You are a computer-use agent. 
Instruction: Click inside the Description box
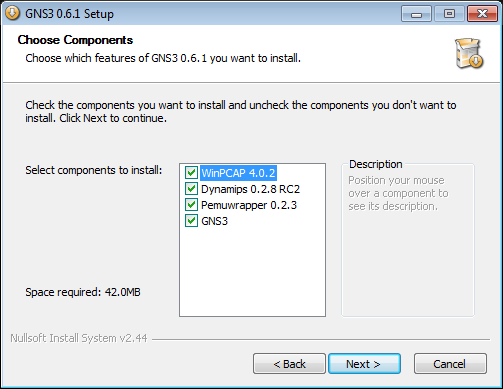click(408, 260)
